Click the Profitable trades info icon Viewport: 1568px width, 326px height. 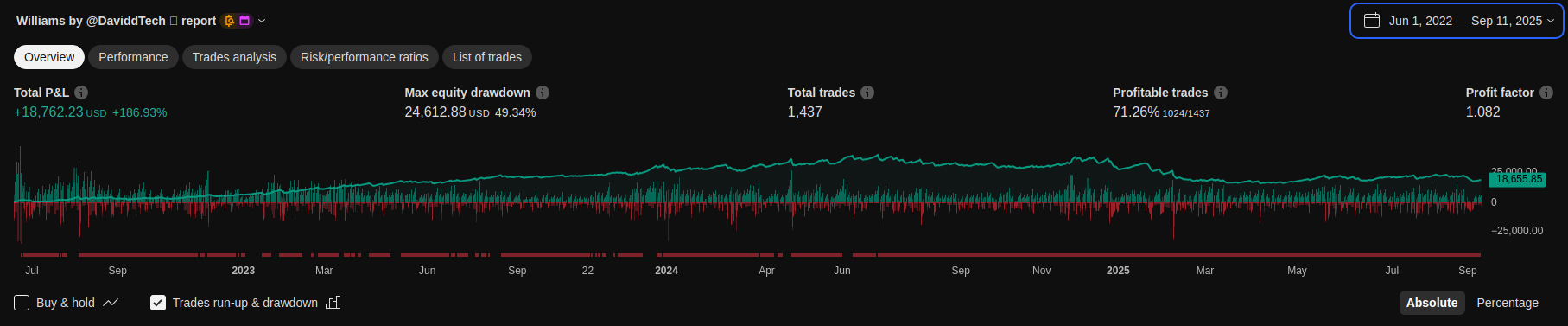coord(1221,93)
